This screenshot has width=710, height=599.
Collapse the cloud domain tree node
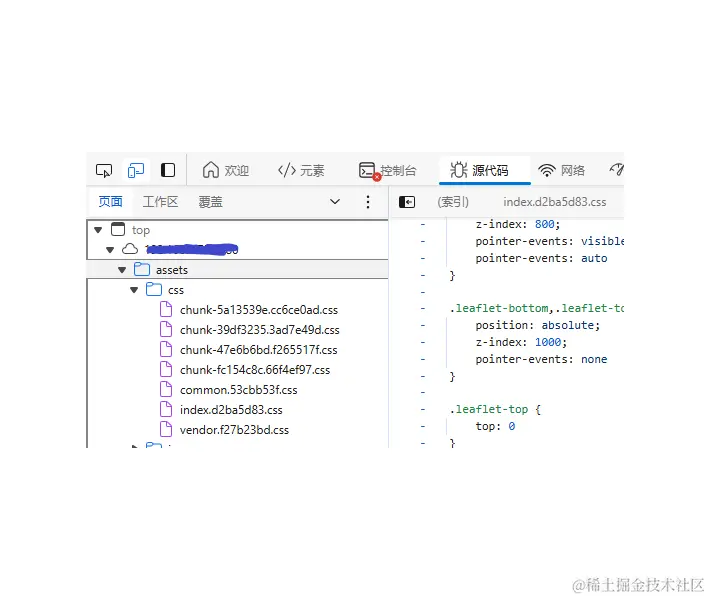click(x=110, y=249)
